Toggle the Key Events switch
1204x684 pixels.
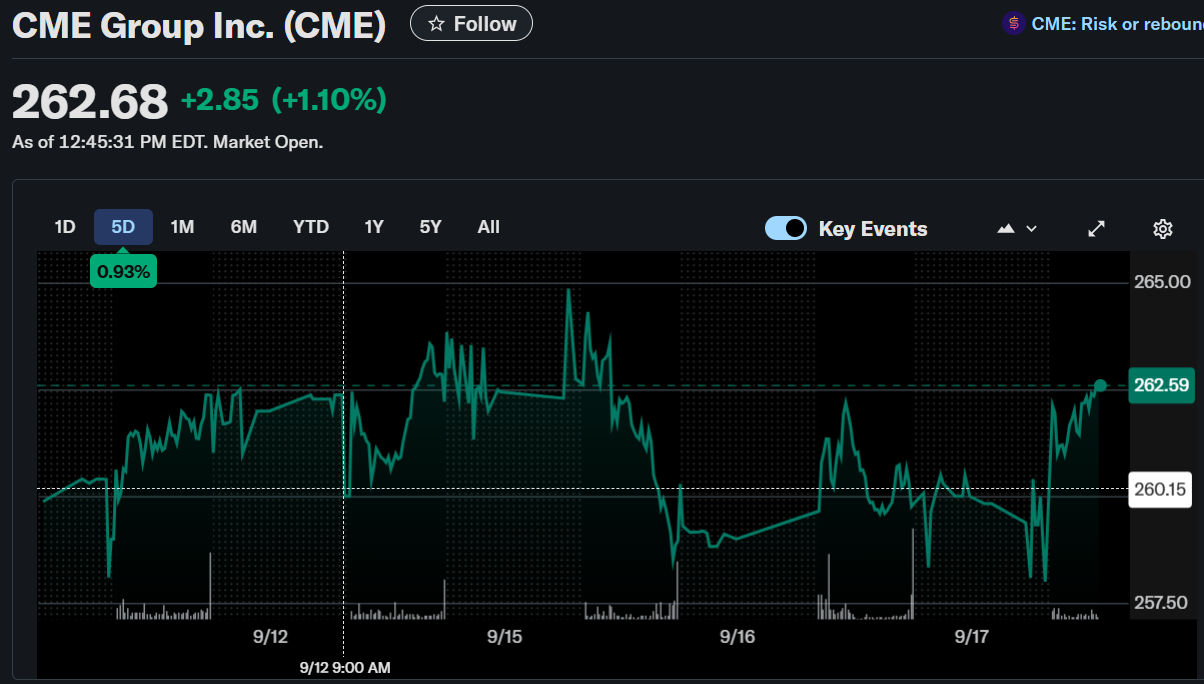[x=786, y=228]
